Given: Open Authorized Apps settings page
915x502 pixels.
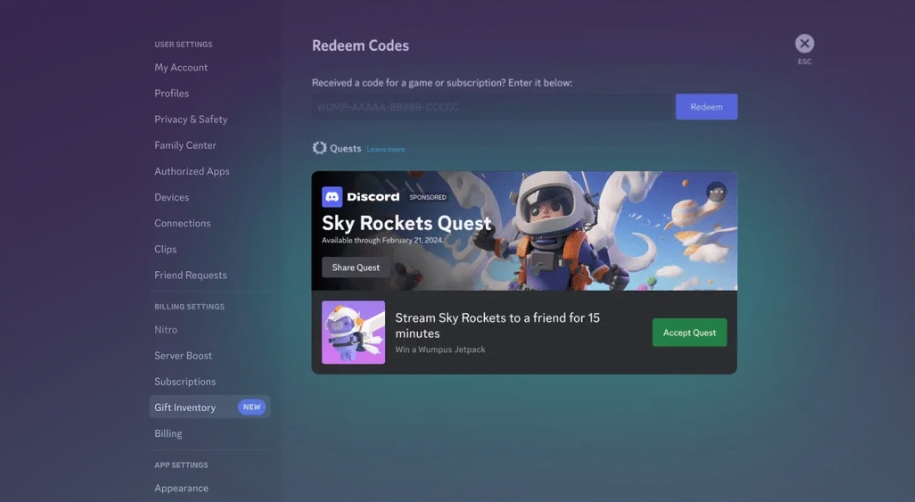Looking at the screenshot, I should (x=192, y=172).
